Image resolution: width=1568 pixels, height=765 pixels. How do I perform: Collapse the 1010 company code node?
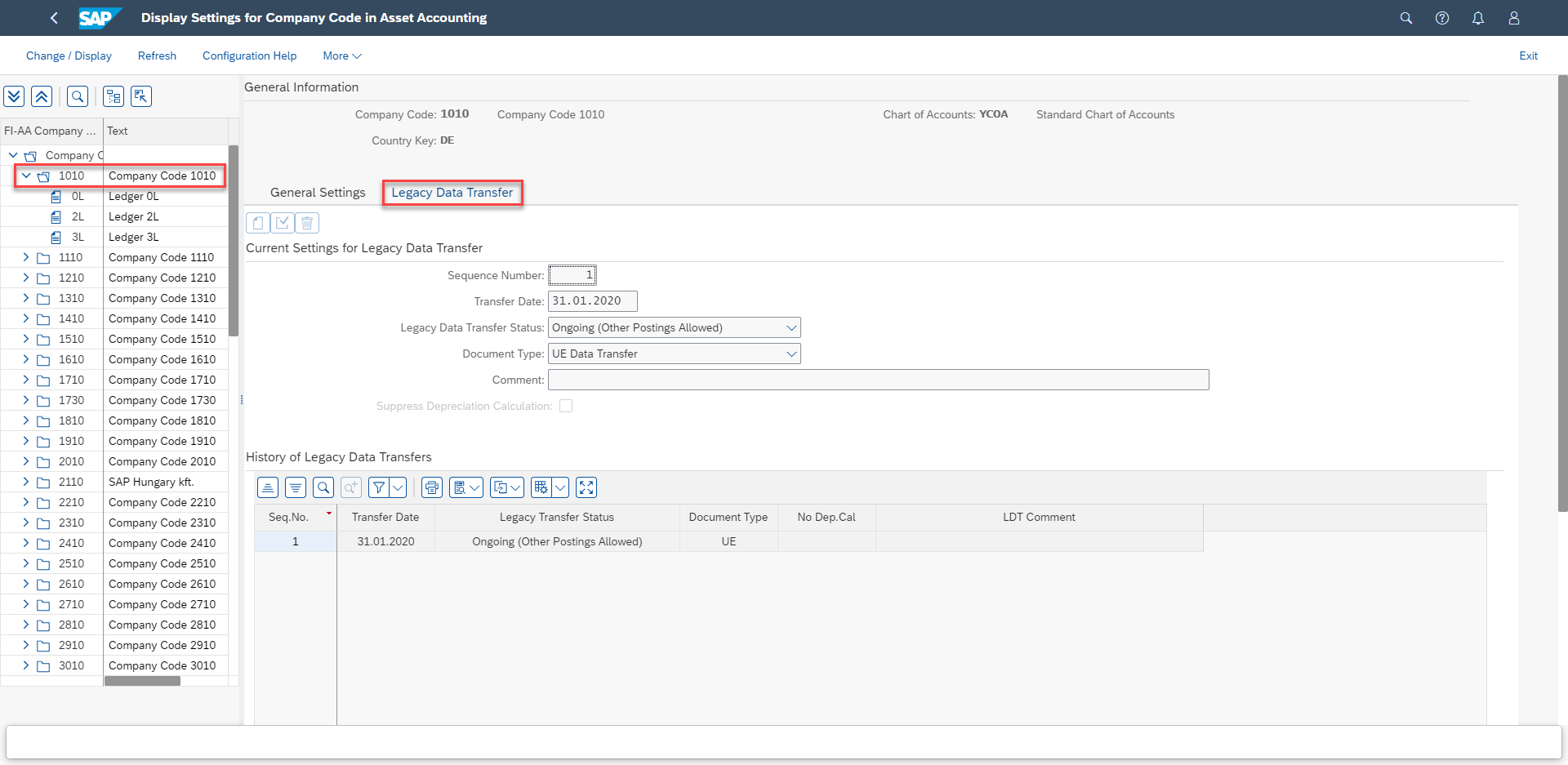(26, 176)
